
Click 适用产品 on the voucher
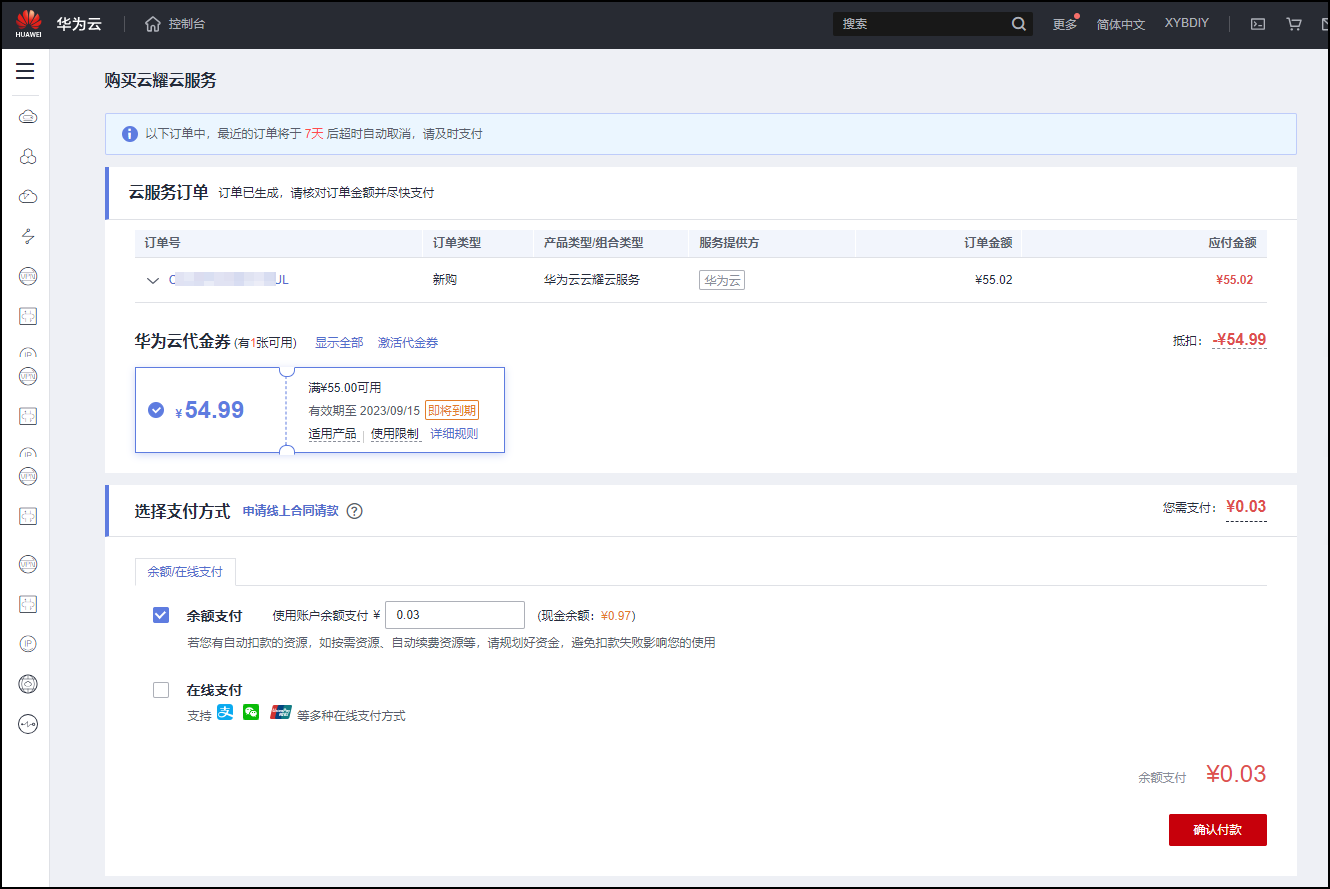point(333,434)
